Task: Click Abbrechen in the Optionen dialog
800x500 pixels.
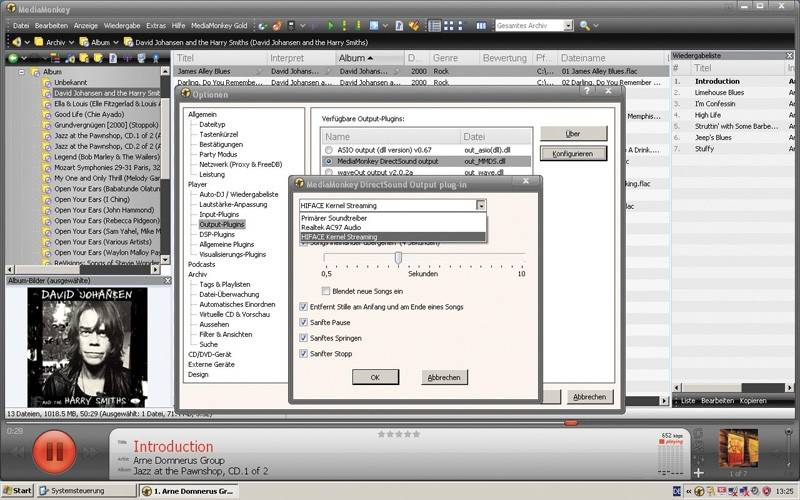Action: [x=589, y=396]
